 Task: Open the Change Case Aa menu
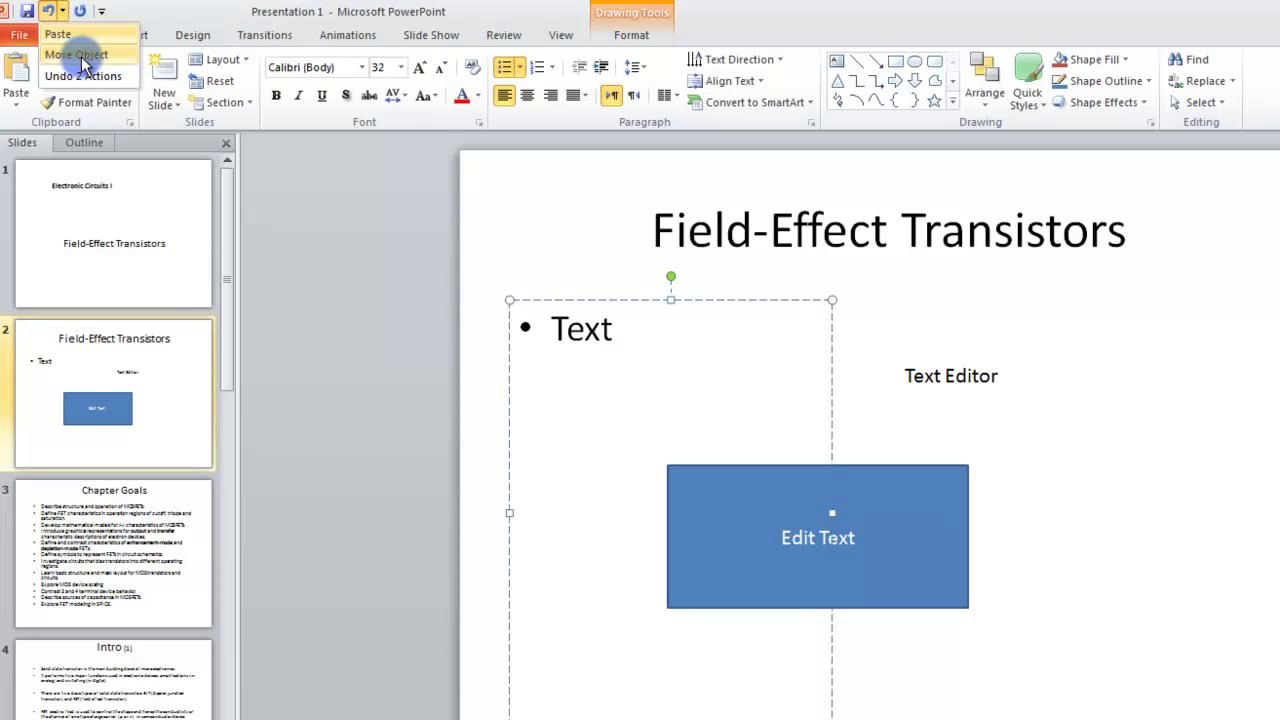[427, 96]
